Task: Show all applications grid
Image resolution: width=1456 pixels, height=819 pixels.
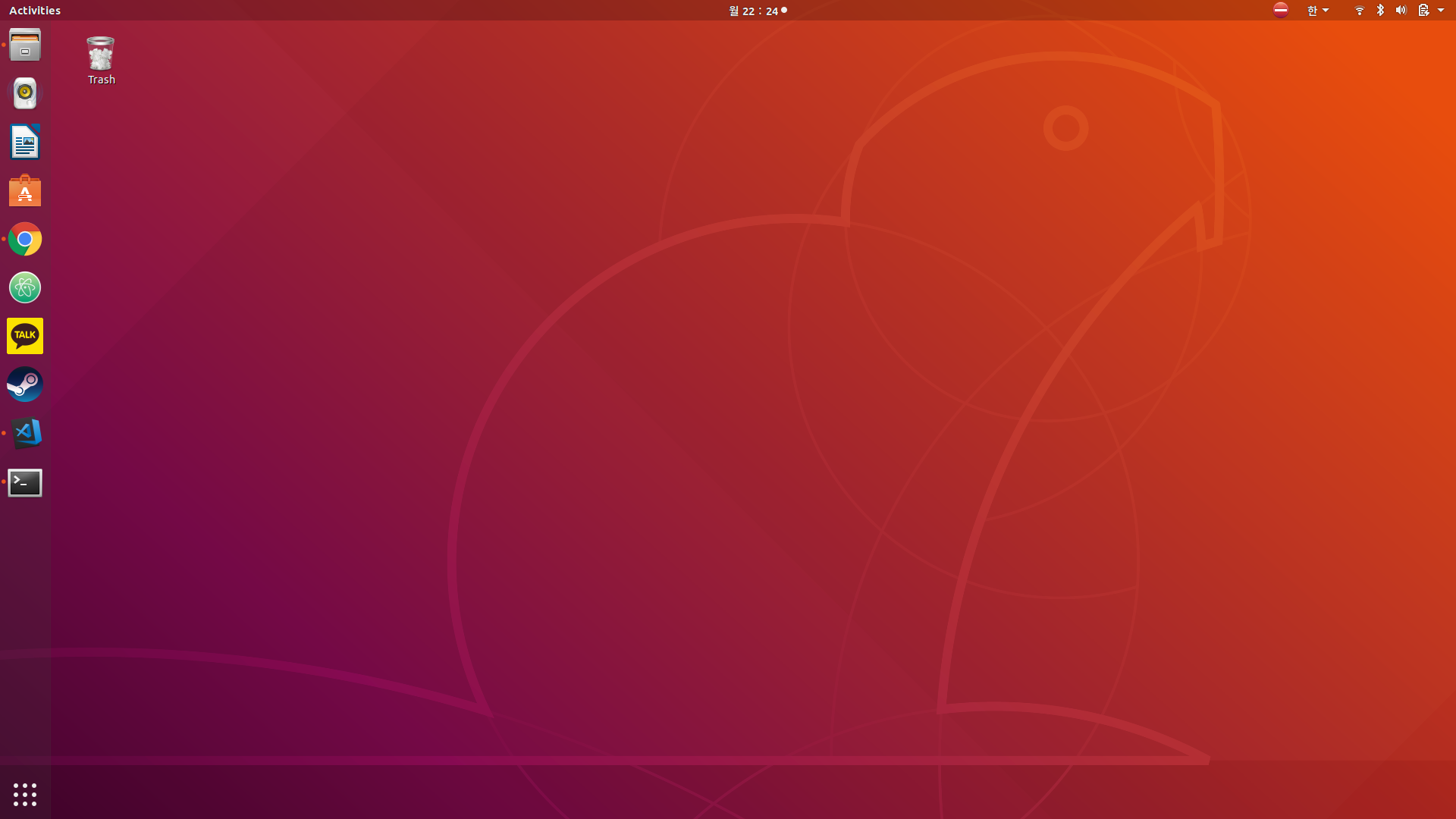Action: tap(25, 794)
